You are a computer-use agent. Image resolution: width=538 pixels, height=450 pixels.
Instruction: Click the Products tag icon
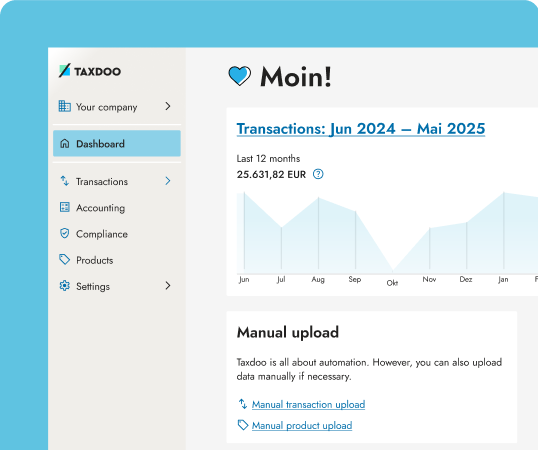65,260
